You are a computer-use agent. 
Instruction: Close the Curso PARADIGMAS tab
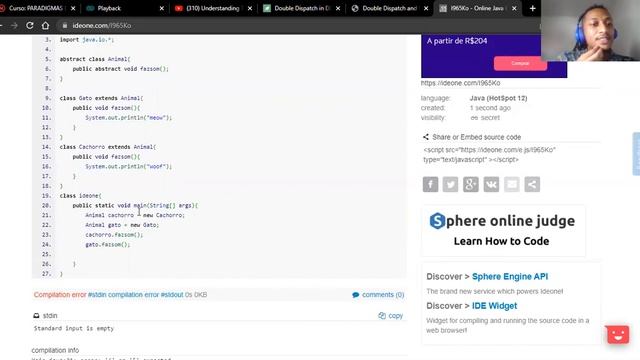(x=73, y=8)
